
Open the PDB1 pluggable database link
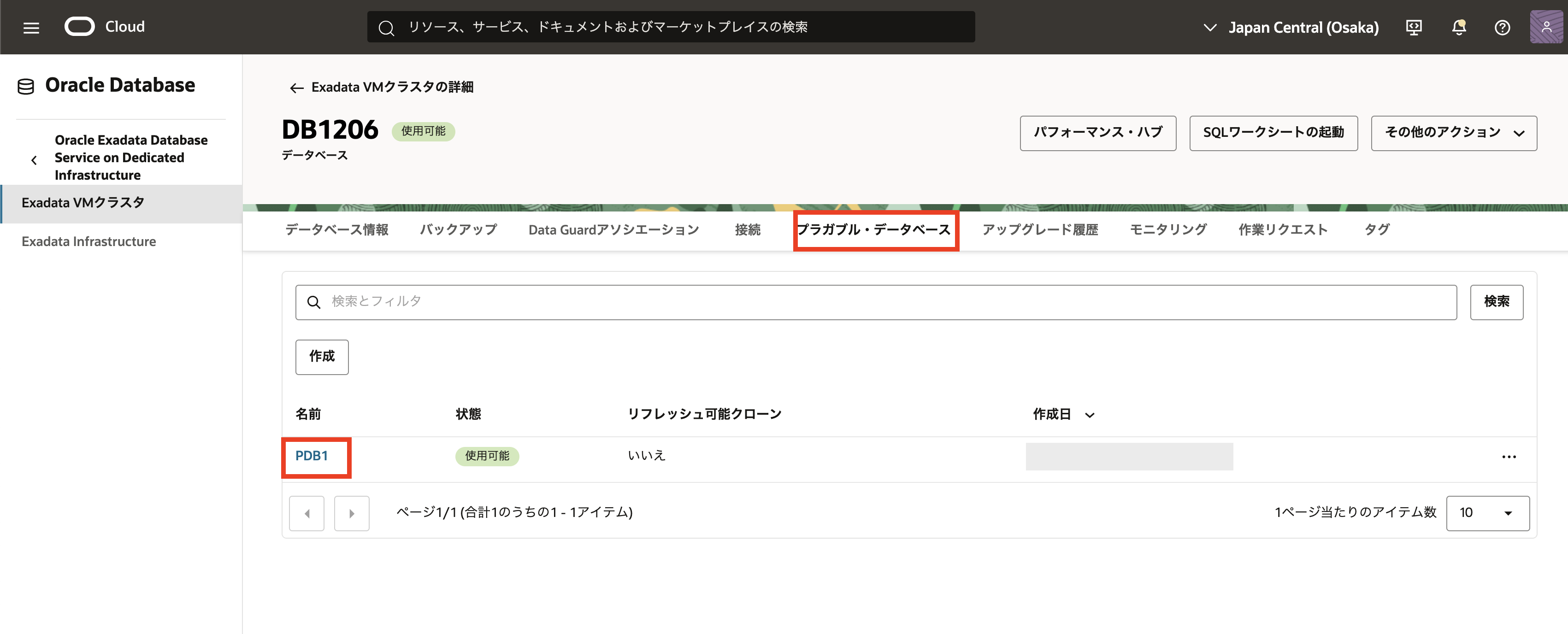coord(311,456)
